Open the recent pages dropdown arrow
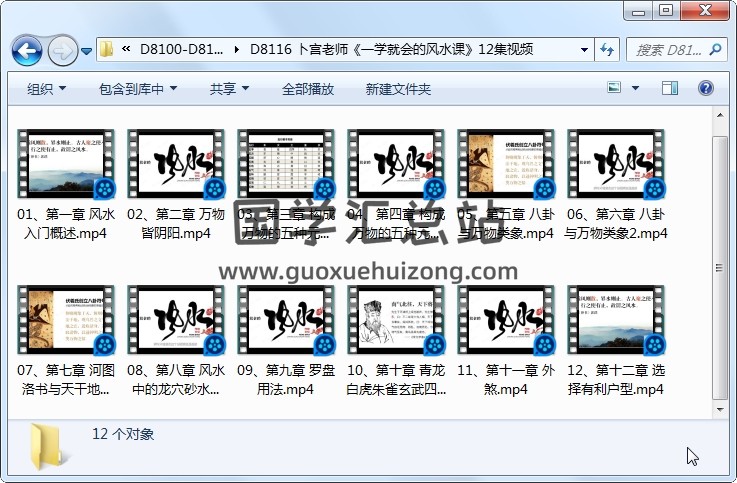 (x=87, y=49)
